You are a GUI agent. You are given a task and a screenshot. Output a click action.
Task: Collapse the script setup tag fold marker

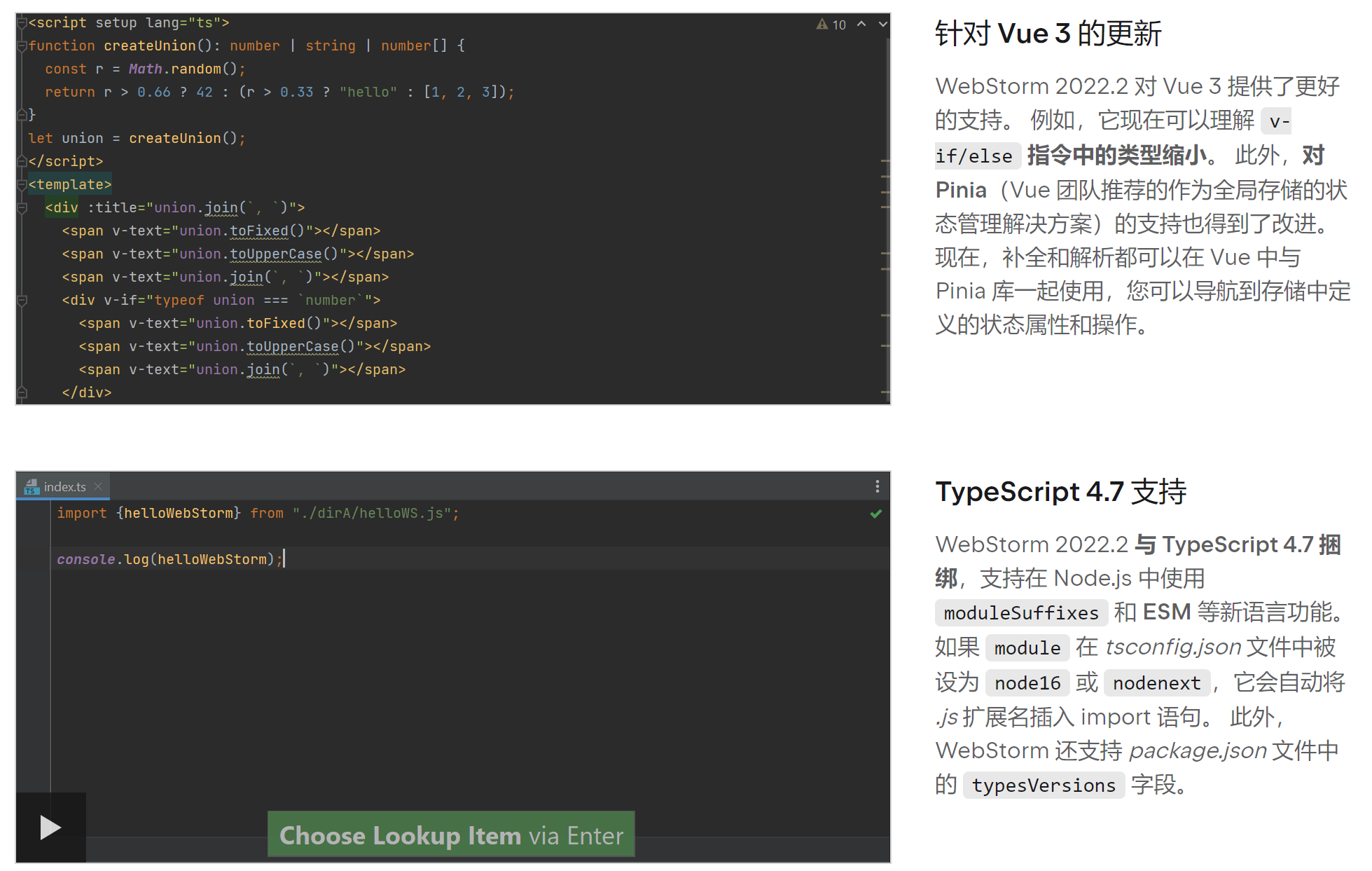tap(22, 23)
